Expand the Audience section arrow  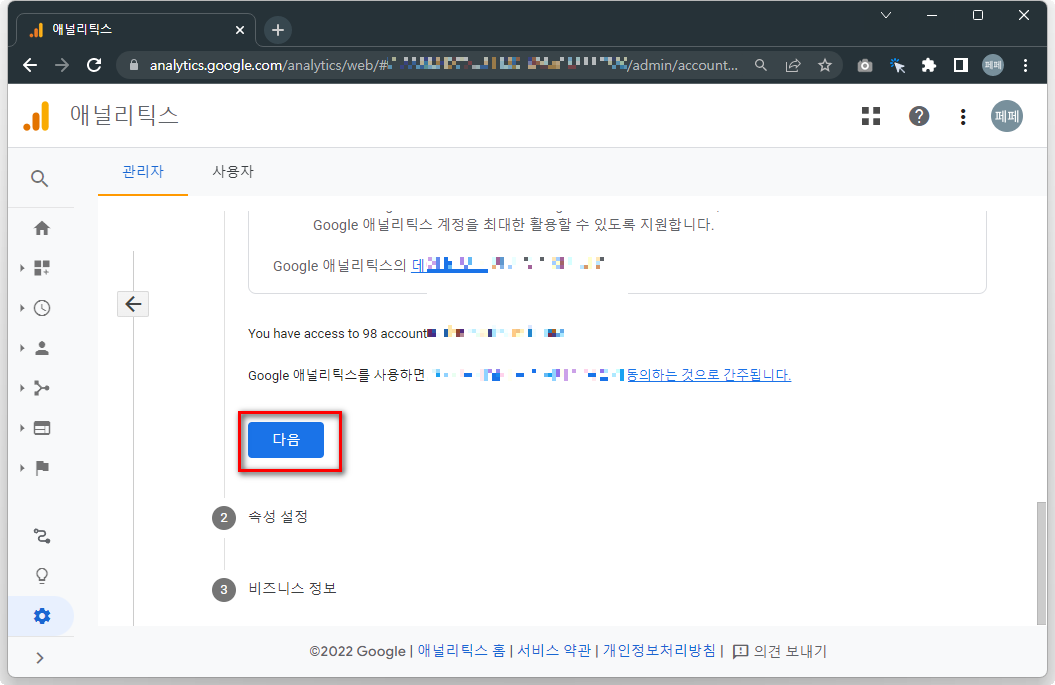22,348
